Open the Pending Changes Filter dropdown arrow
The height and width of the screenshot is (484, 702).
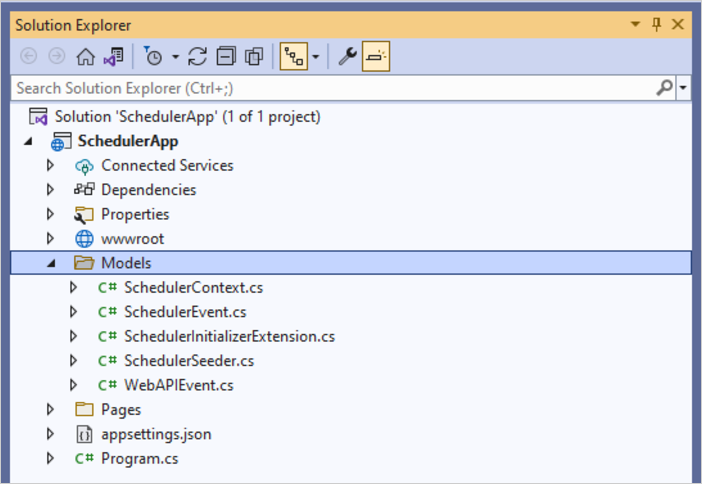point(175,57)
